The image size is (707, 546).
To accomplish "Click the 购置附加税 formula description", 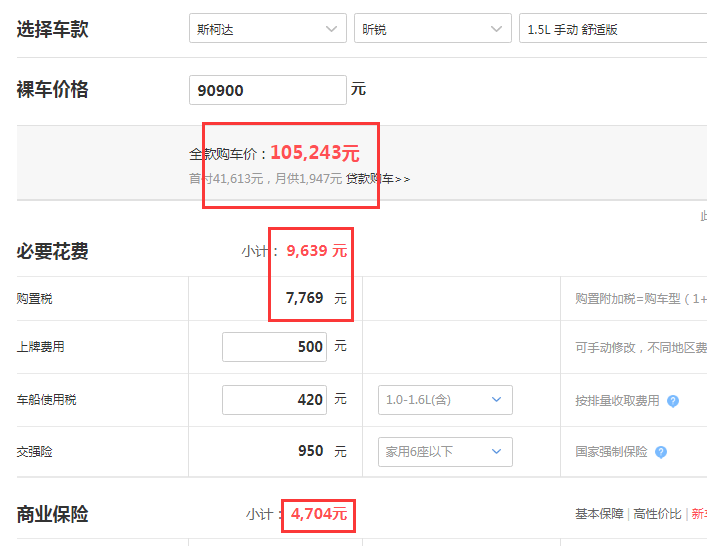I will pos(641,299).
